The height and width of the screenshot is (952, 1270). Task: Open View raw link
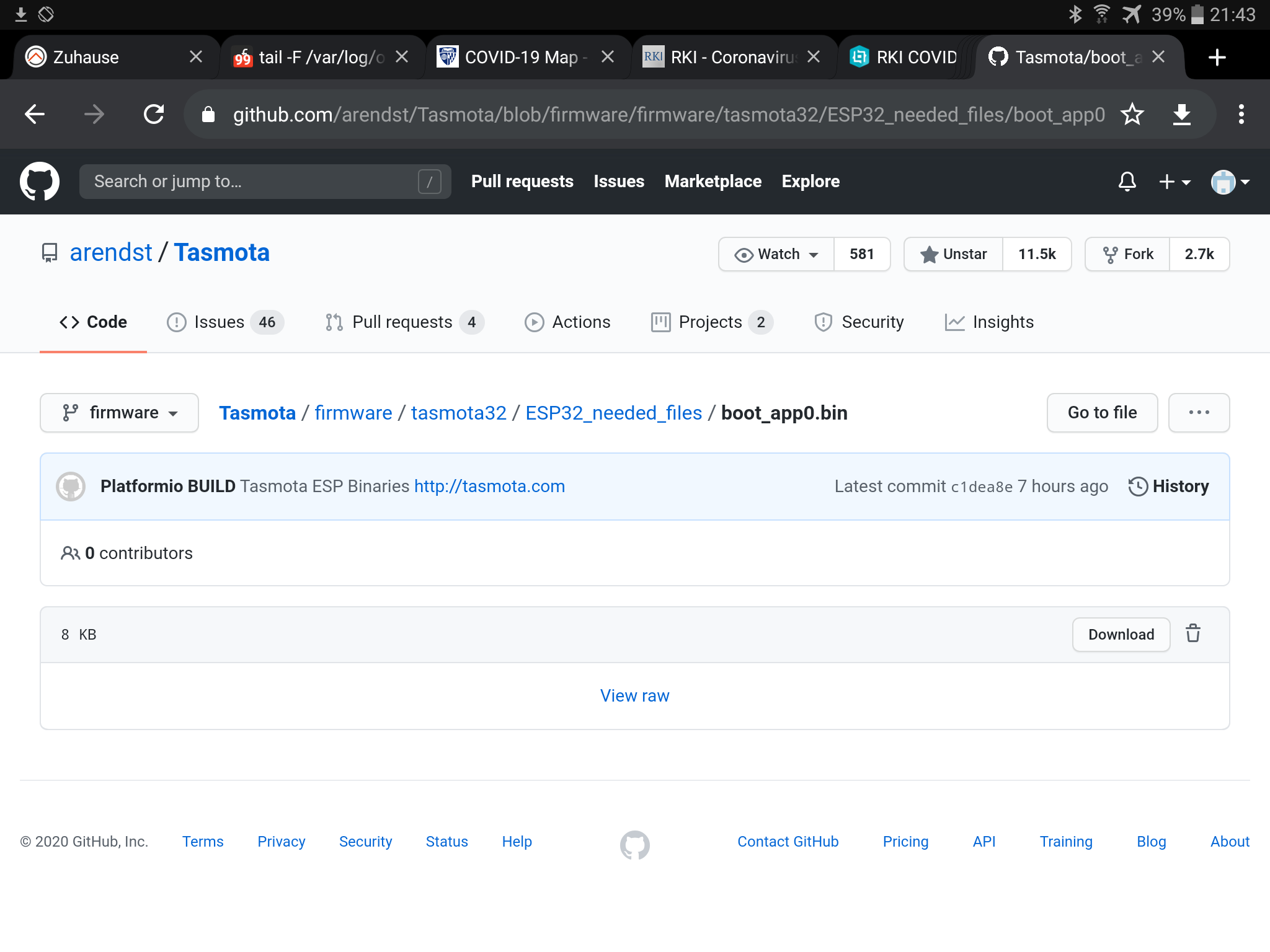[x=634, y=695]
